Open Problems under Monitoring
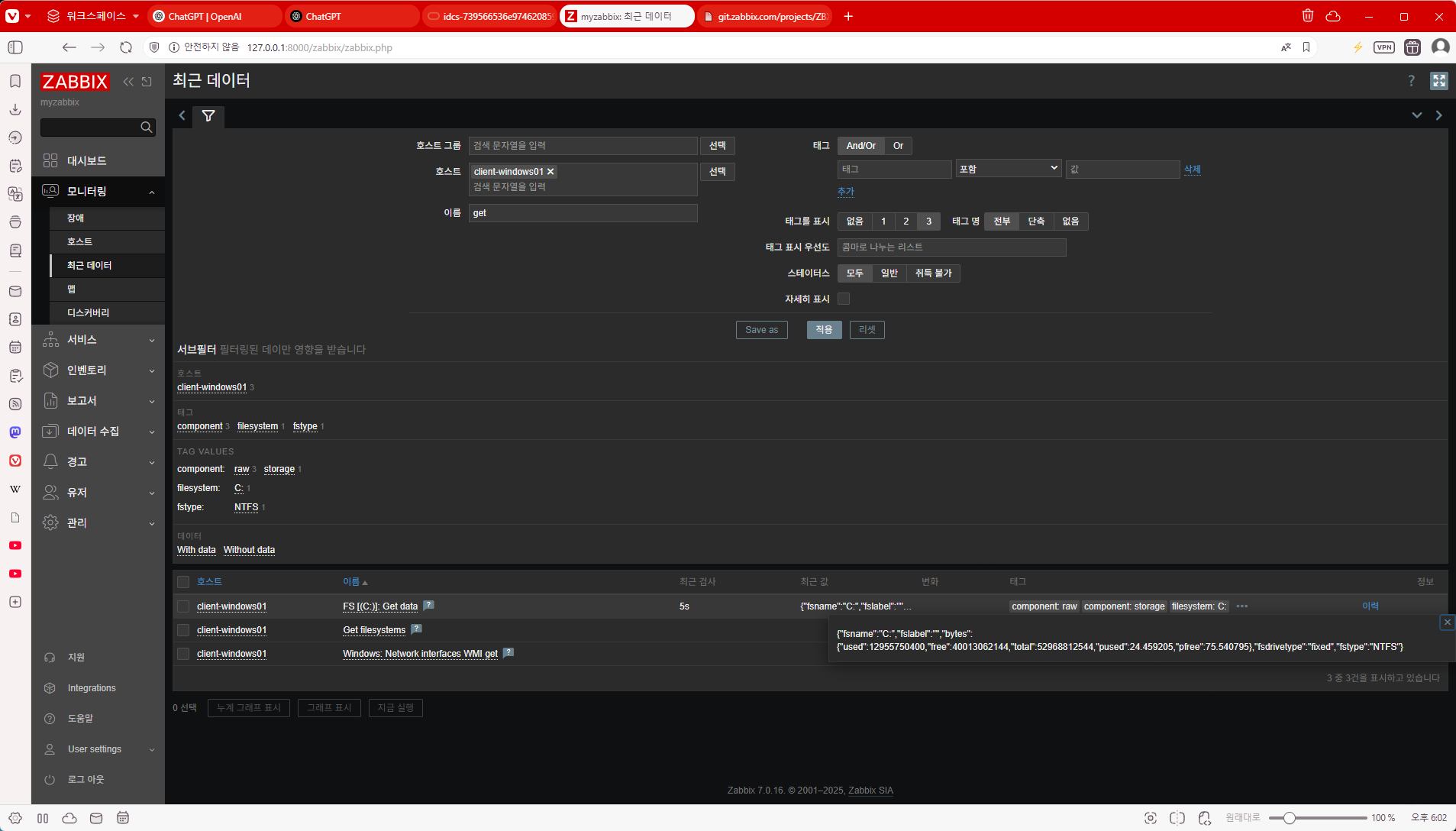 coord(107,218)
